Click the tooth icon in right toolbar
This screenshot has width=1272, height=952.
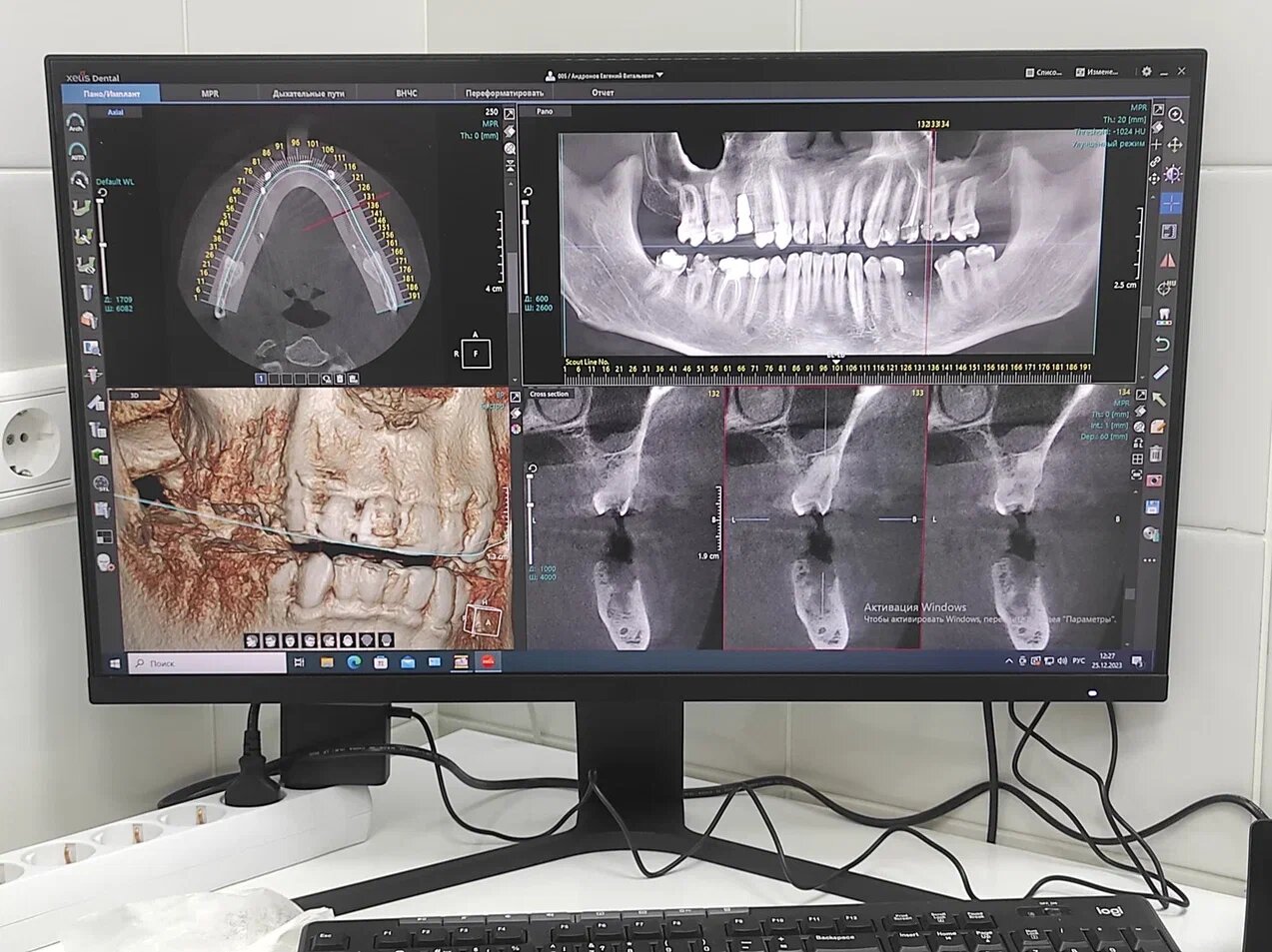coord(1164,316)
